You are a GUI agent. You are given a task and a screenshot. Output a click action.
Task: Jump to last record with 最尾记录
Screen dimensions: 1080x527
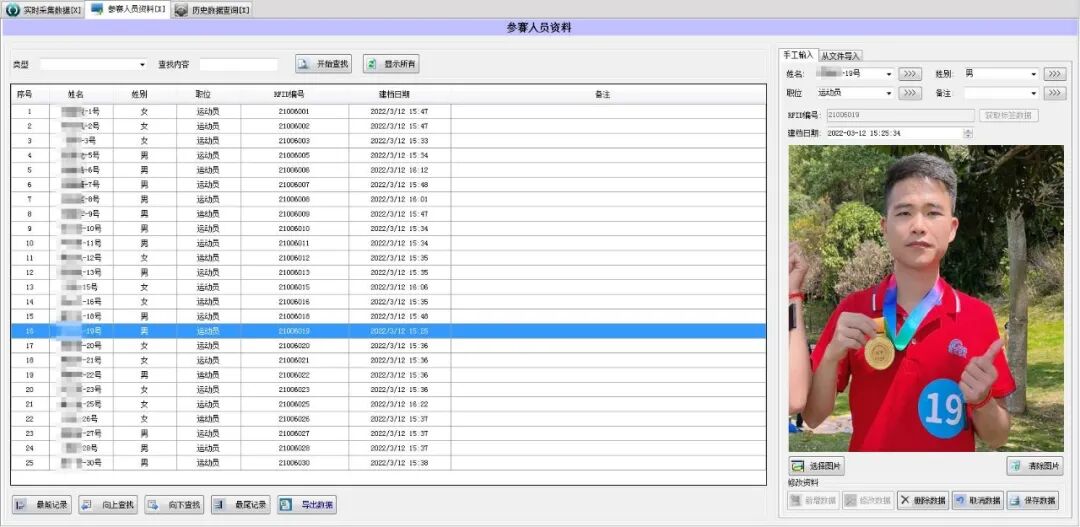coord(240,505)
